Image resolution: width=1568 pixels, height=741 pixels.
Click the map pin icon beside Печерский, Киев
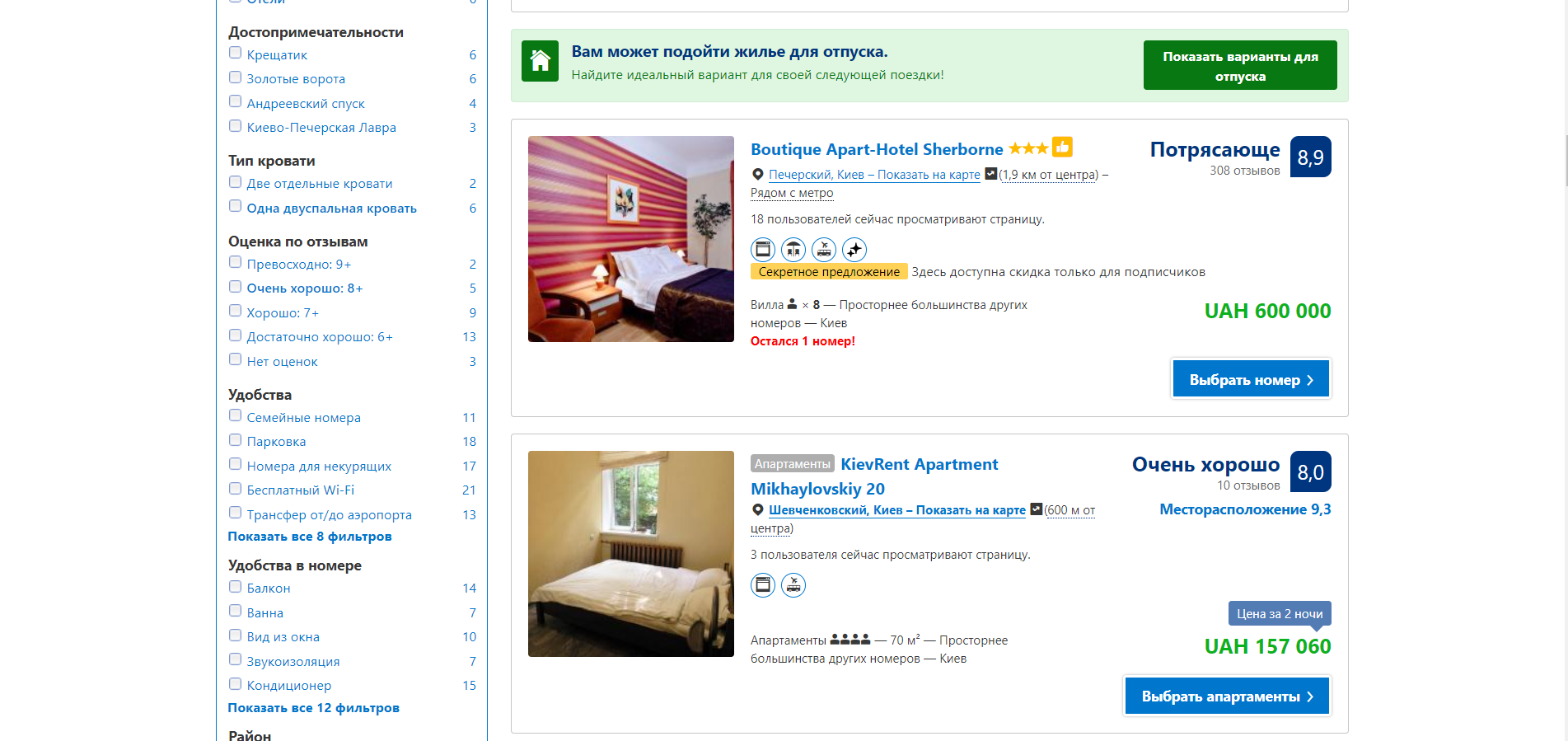click(758, 175)
